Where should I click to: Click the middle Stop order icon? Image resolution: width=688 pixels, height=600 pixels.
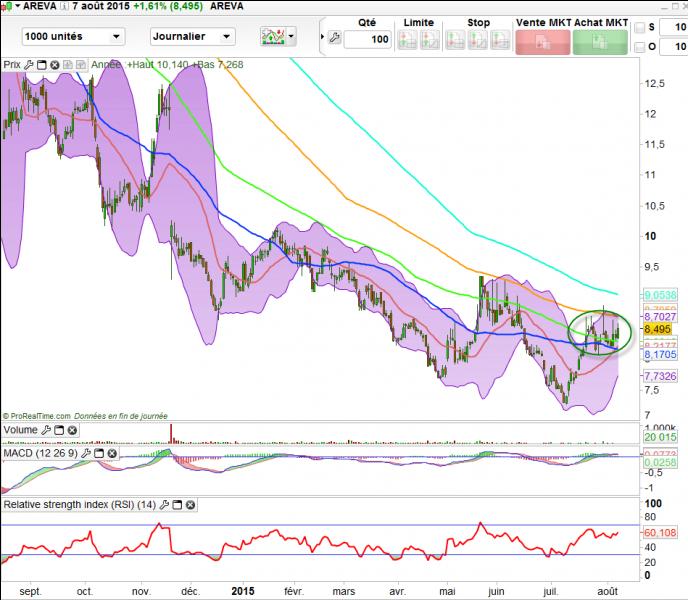tap(477, 40)
